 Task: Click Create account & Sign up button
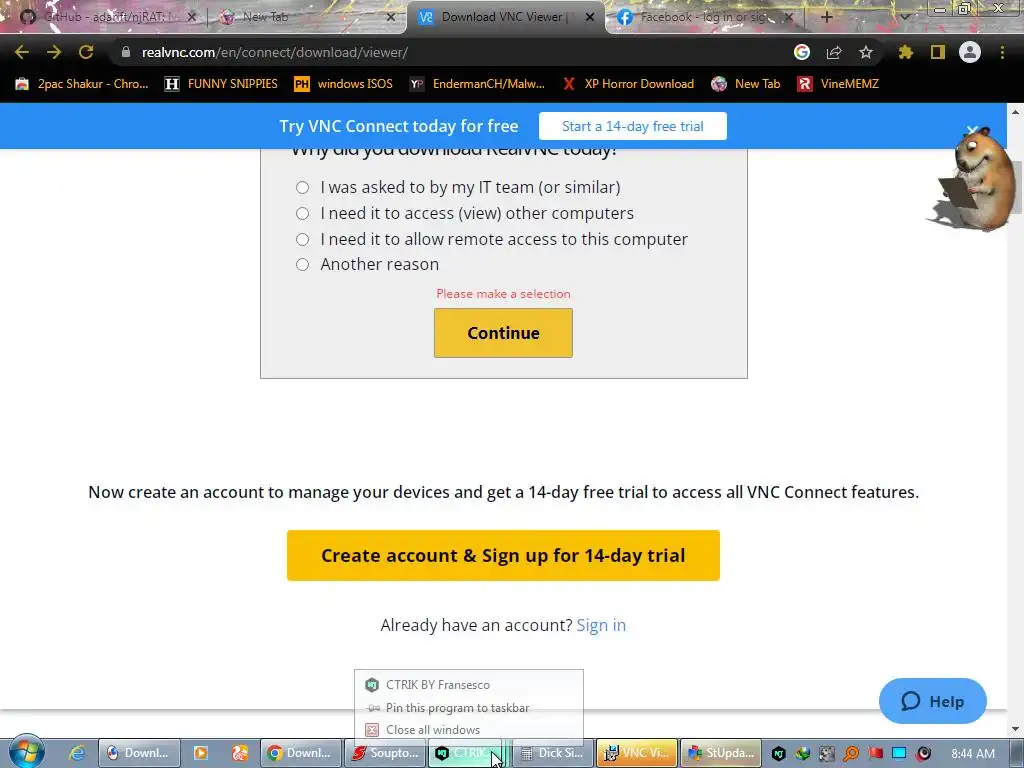503,555
